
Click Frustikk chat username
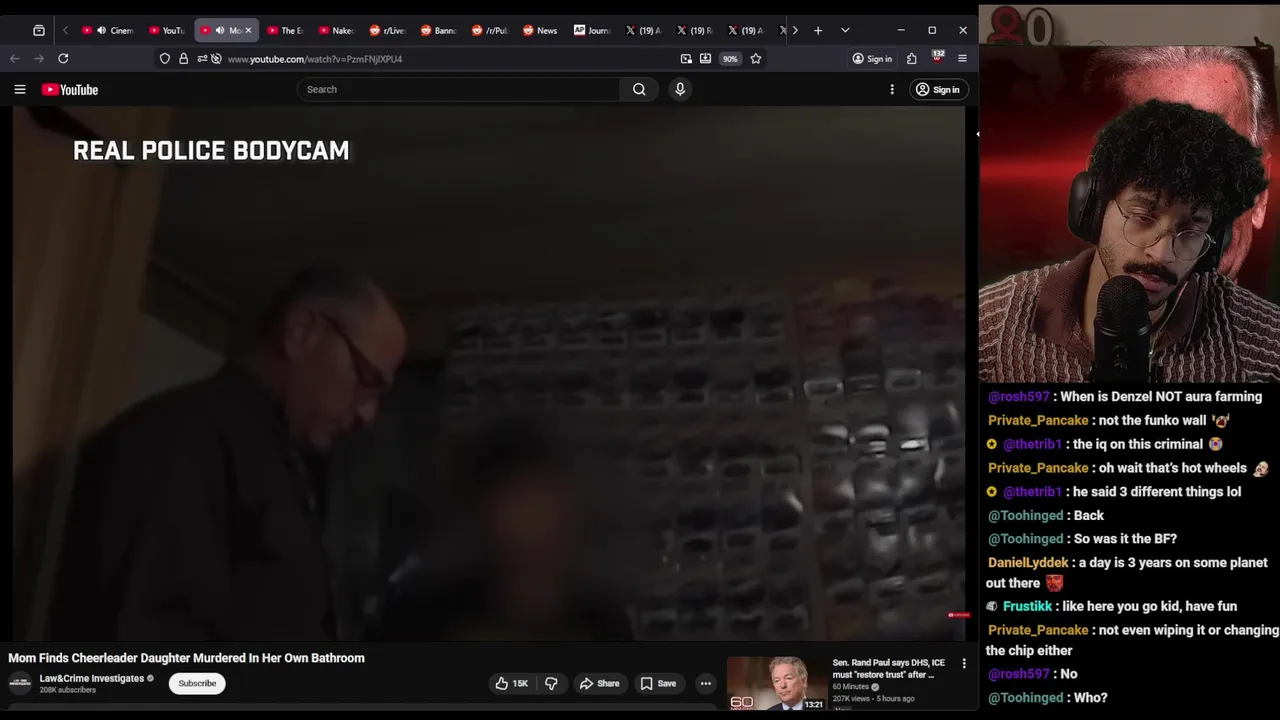pyautogui.click(x=1027, y=606)
